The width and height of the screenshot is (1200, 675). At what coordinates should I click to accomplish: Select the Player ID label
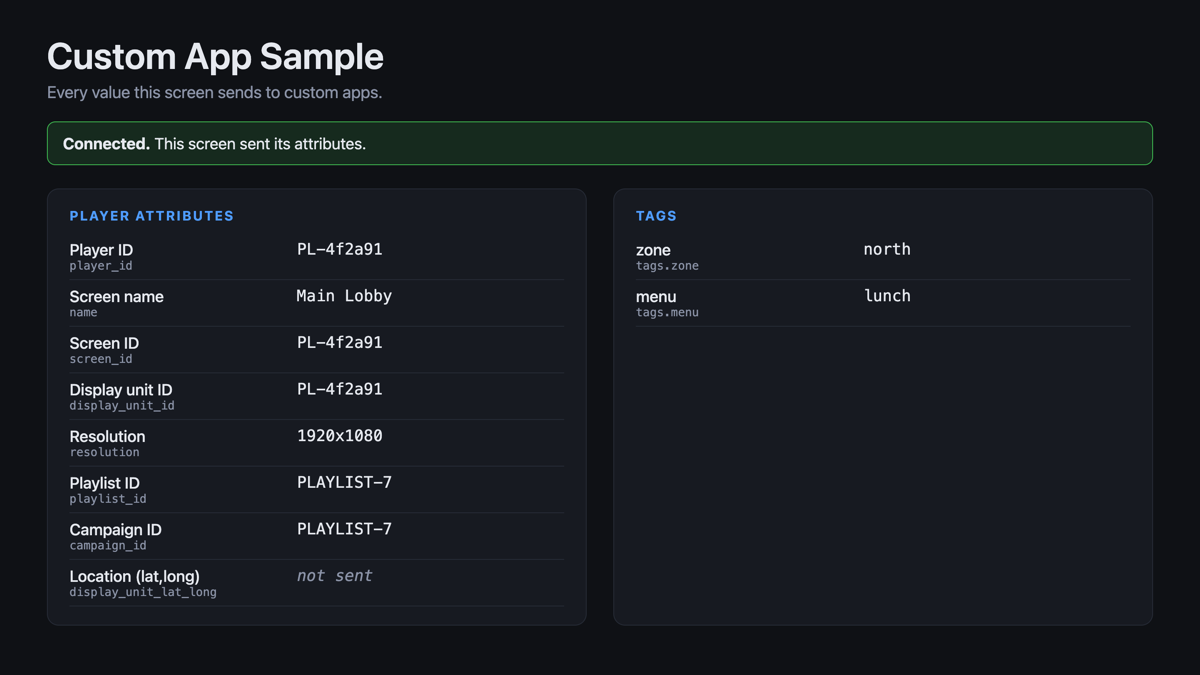click(x=101, y=250)
